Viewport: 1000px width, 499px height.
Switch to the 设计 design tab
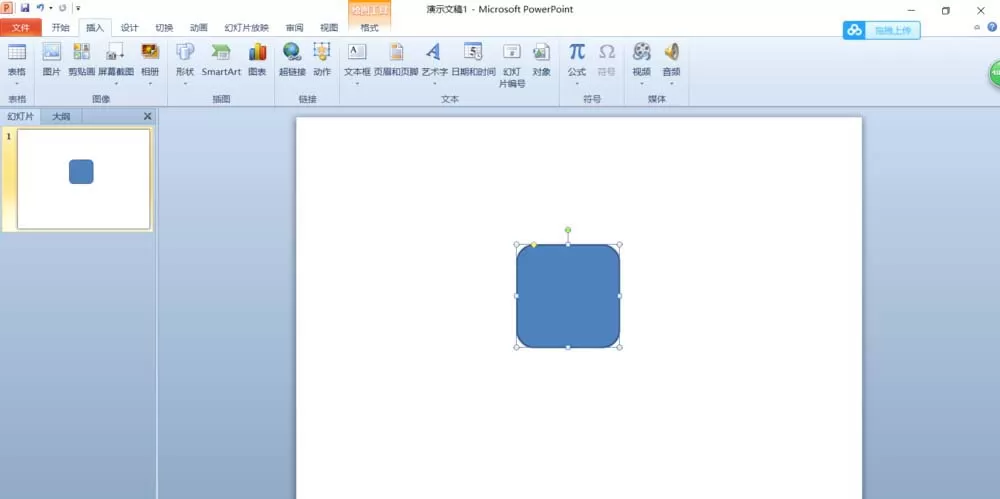pos(129,27)
